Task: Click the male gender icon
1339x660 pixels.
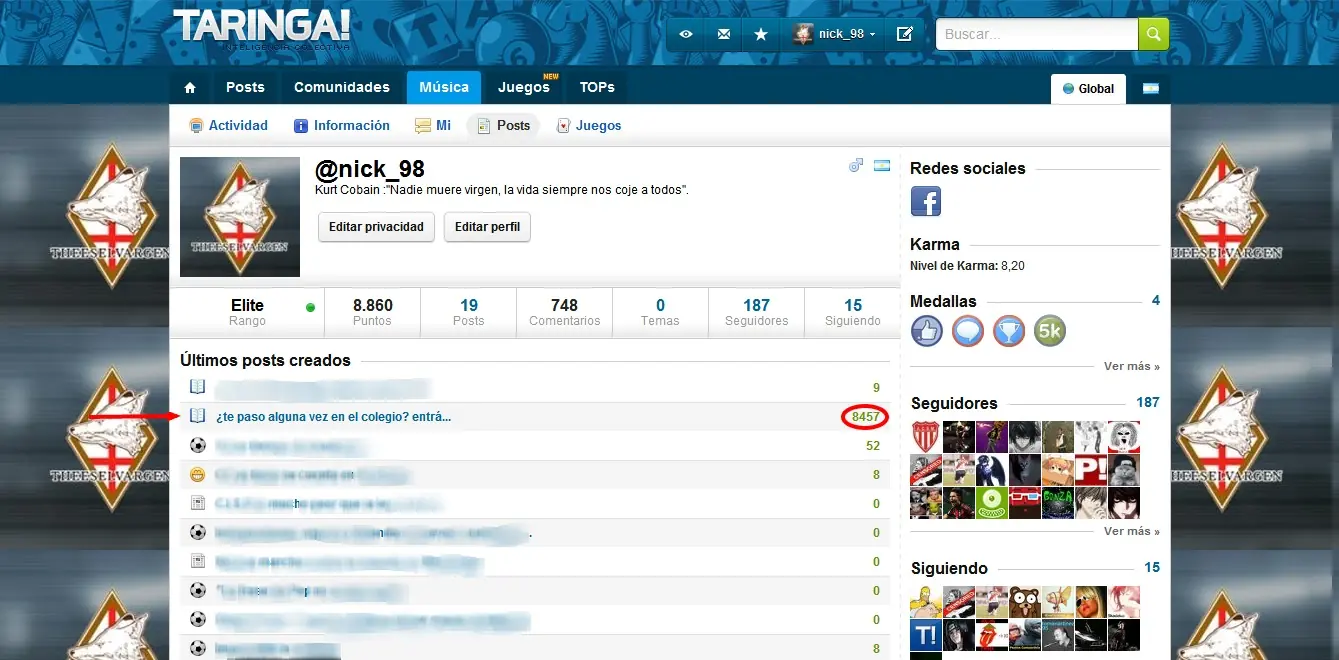Action: [x=856, y=166]
